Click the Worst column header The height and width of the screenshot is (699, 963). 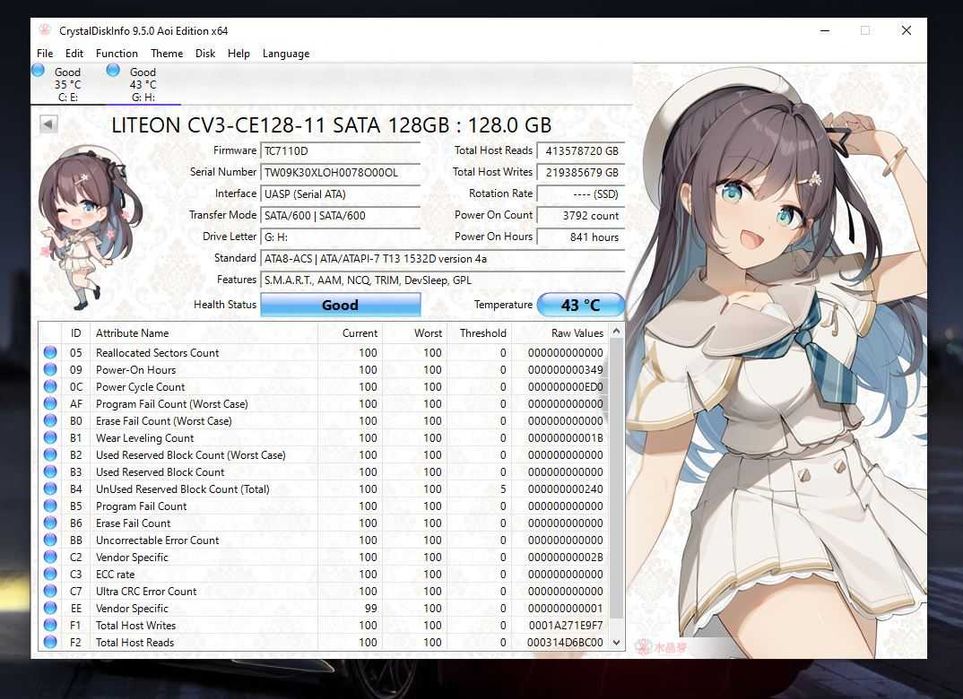pyautogui.click(x=415, y=333)
